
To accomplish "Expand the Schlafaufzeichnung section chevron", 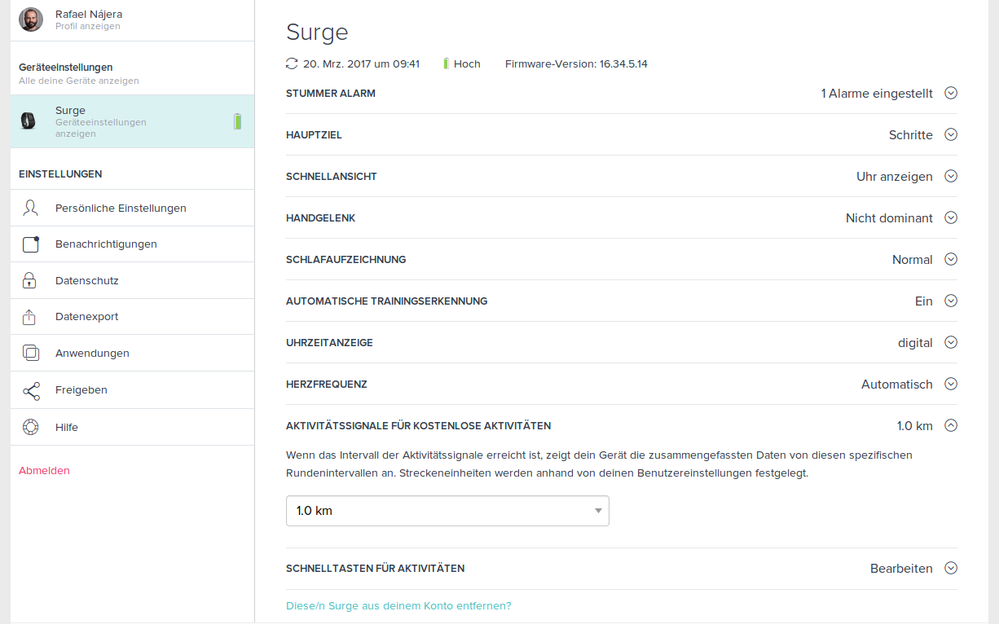I will (951, 259).
